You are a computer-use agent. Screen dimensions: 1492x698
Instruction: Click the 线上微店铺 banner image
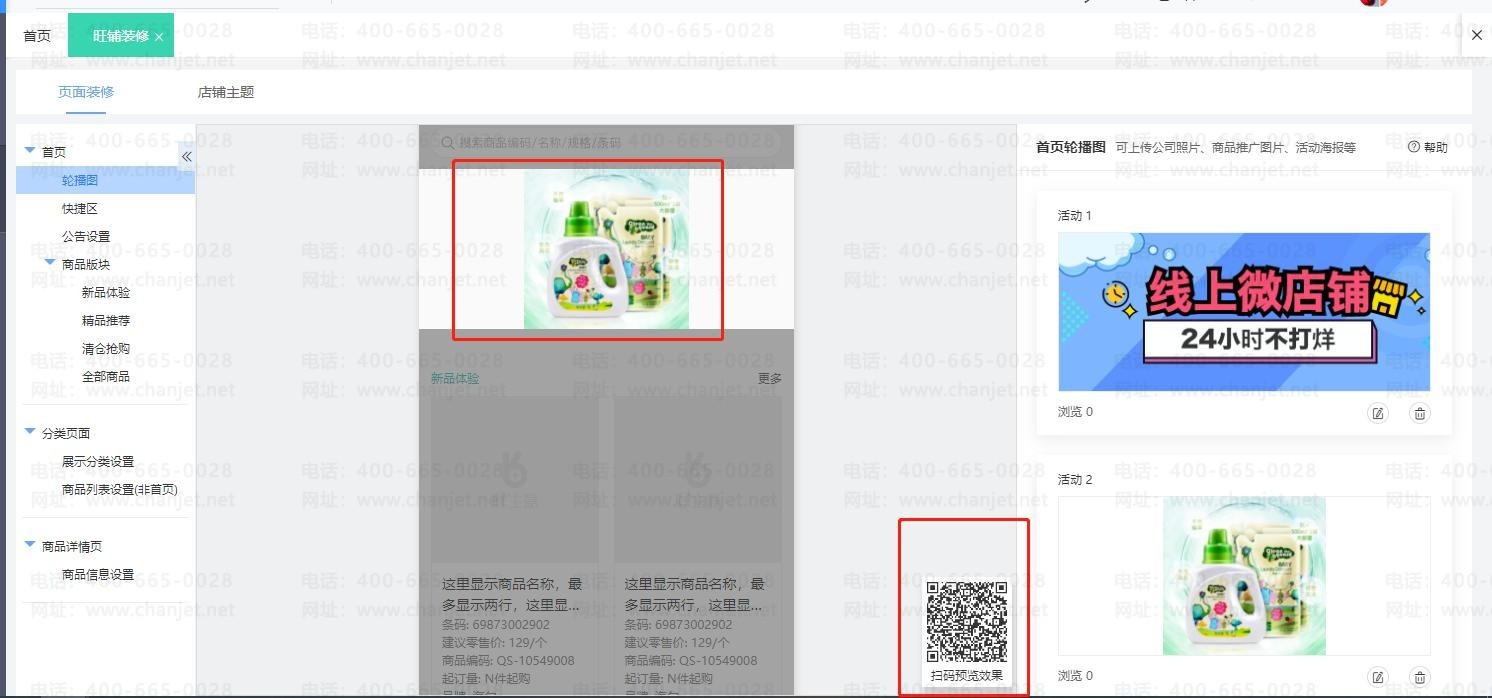point(1244,312)
